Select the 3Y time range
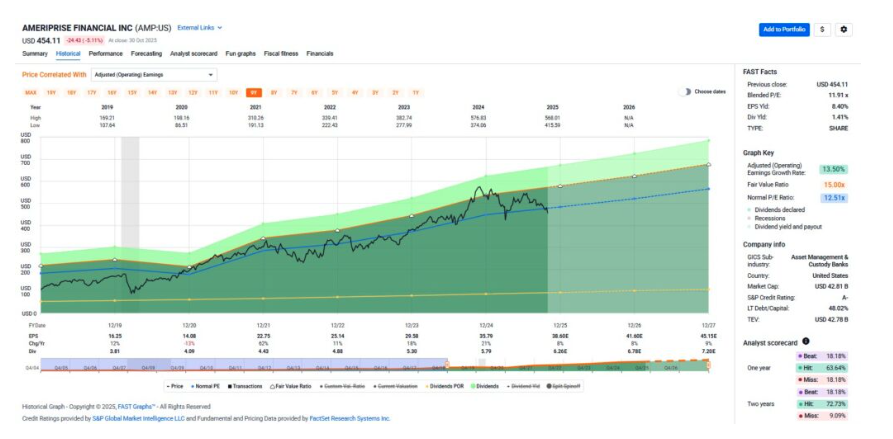The width and height of the screenshot is (893, 439). (x=375, y=92)
